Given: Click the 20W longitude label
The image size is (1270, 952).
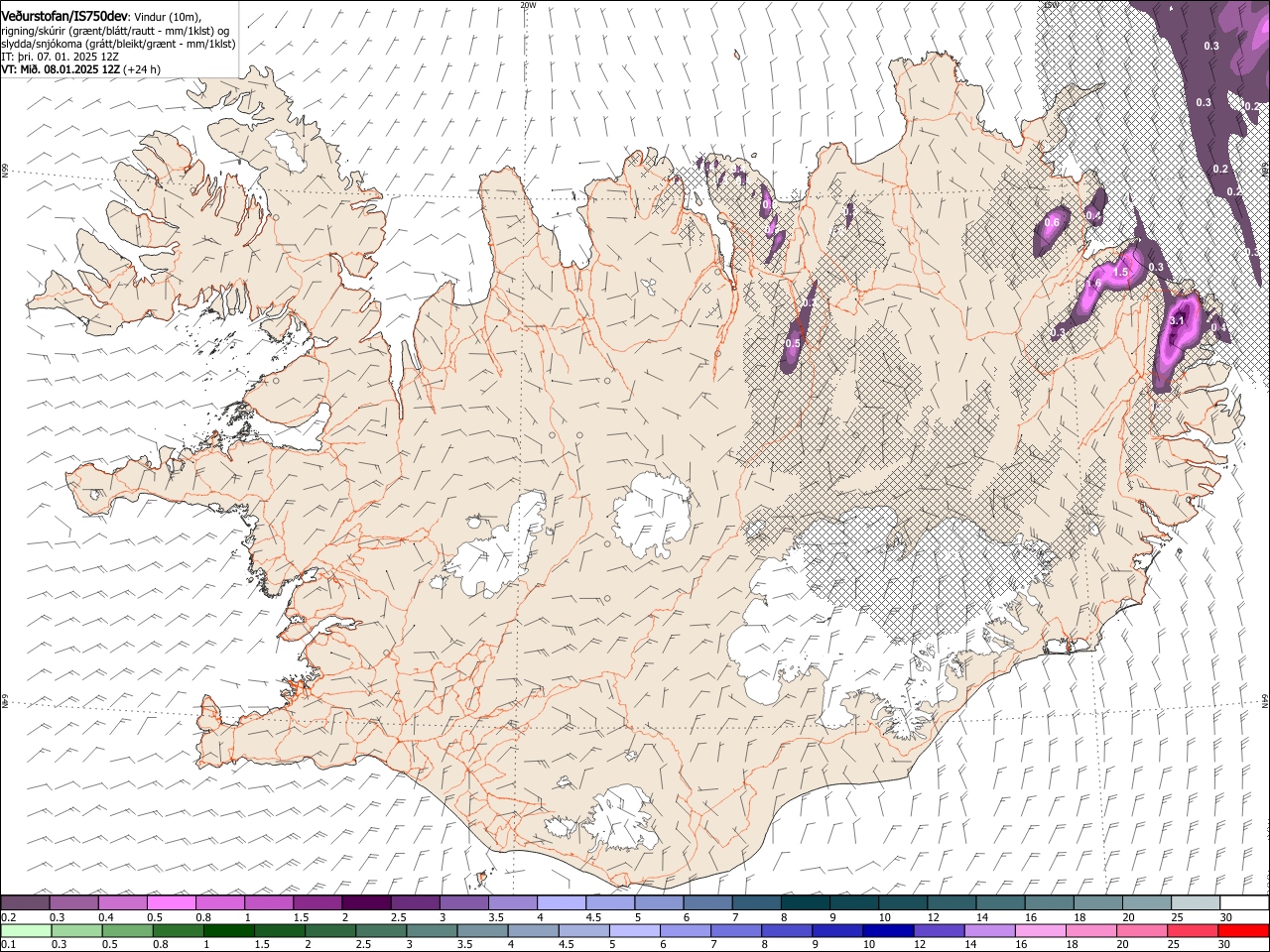Looking at the screenshot, I should click(528, 5).
